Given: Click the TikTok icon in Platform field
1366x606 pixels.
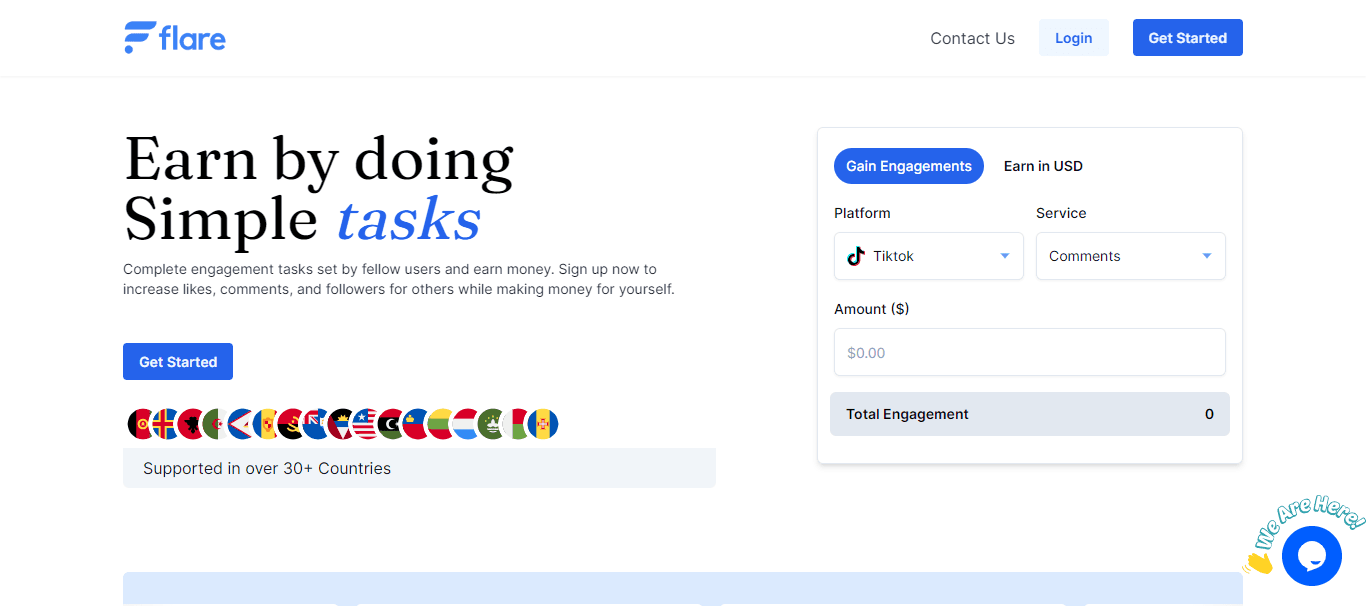Looking at the screenshot, I should [x=855, y=256].
